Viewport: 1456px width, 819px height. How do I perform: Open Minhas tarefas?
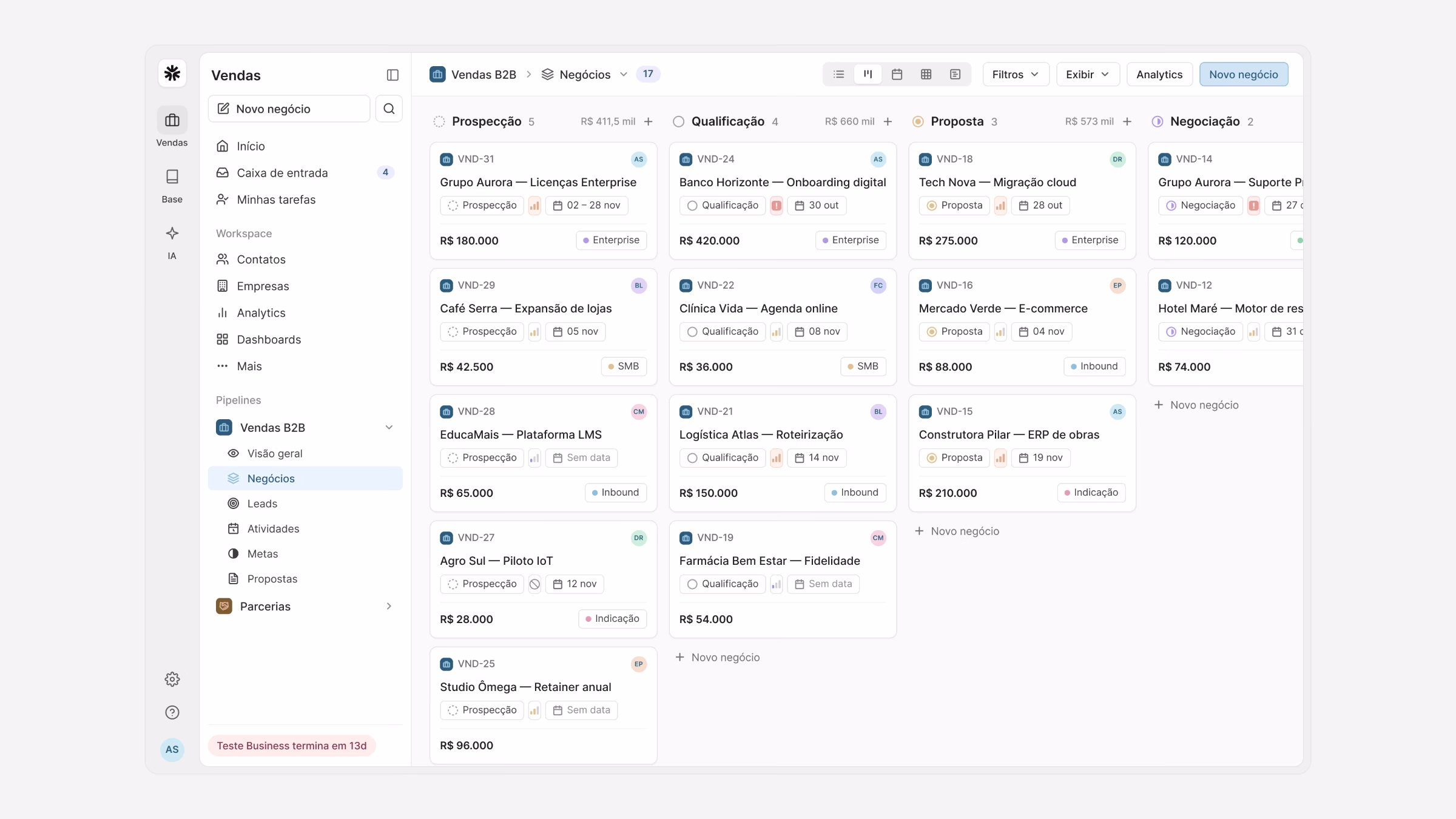tap(305, 200)
